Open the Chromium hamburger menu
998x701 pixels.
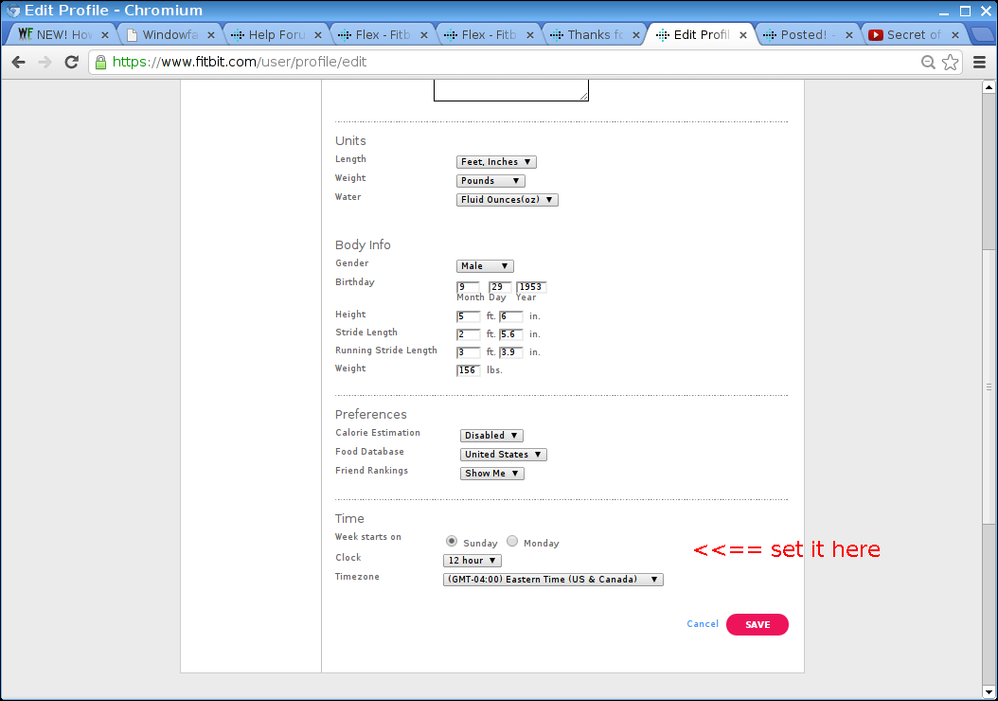980,62
